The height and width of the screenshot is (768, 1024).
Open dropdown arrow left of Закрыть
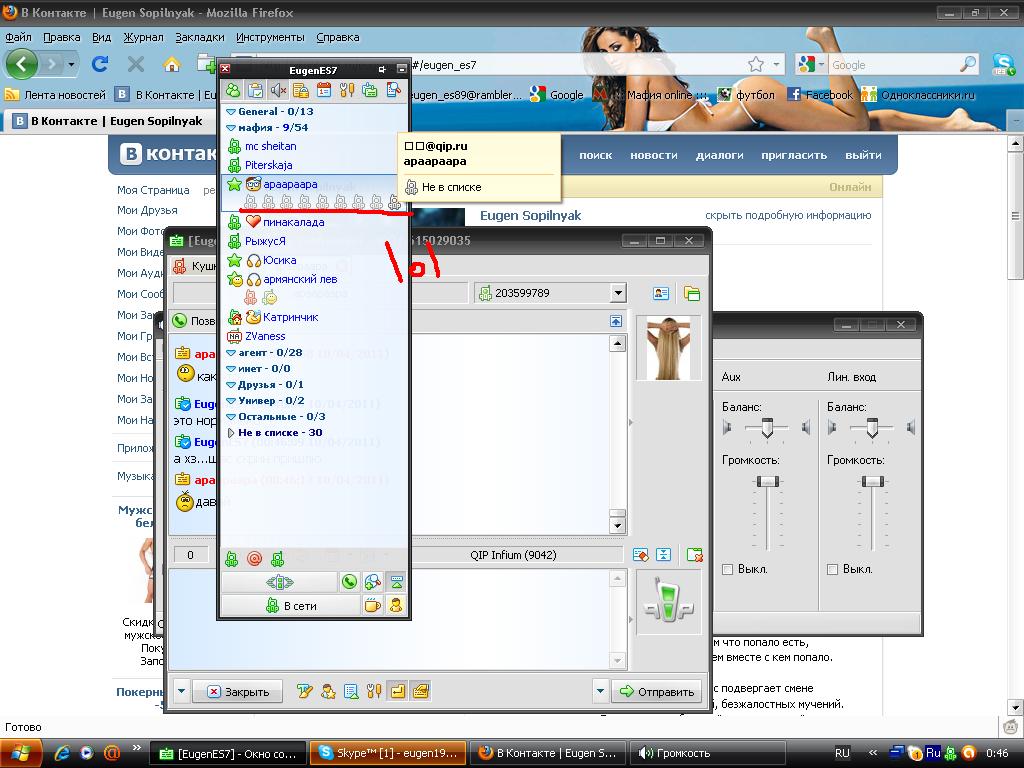[182, 691]
